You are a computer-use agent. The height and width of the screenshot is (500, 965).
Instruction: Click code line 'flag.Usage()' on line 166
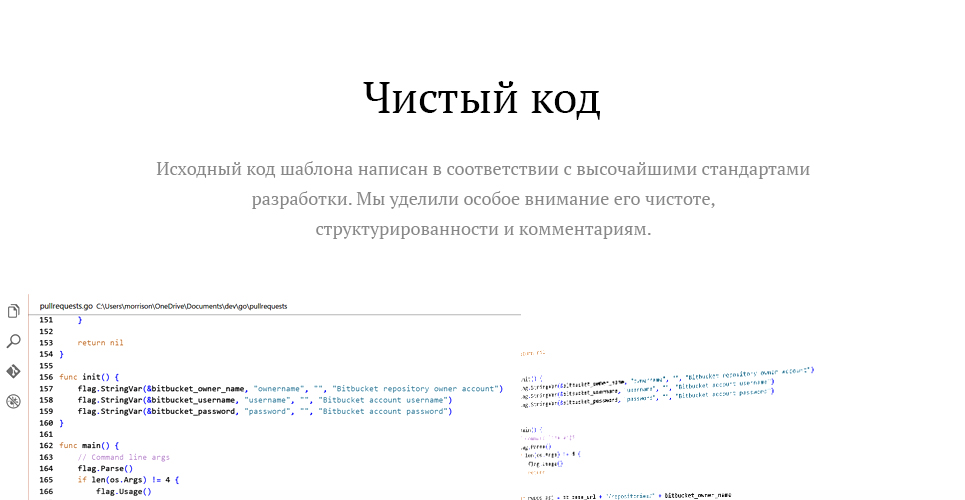(x=124, y=491)
